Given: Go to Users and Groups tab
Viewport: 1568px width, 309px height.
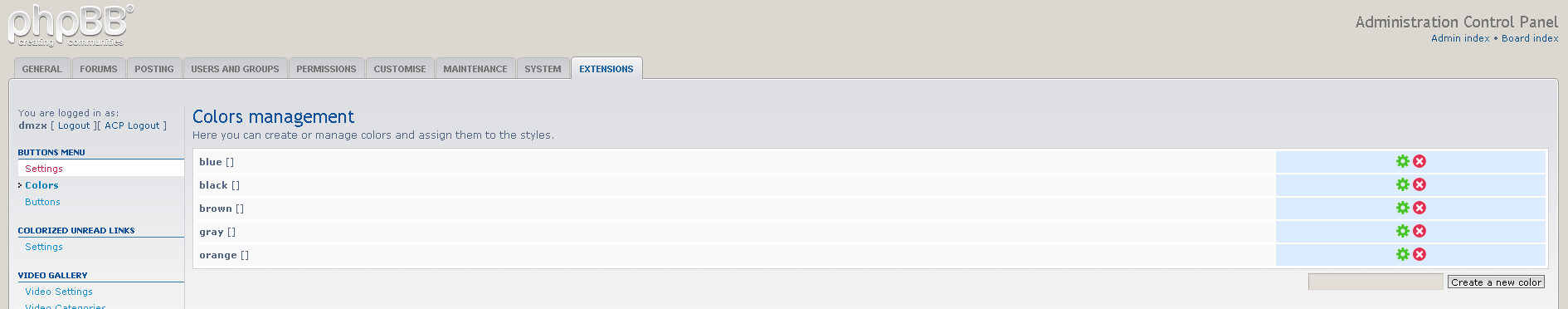Looking at the screenshot, I should coord(235,69).
